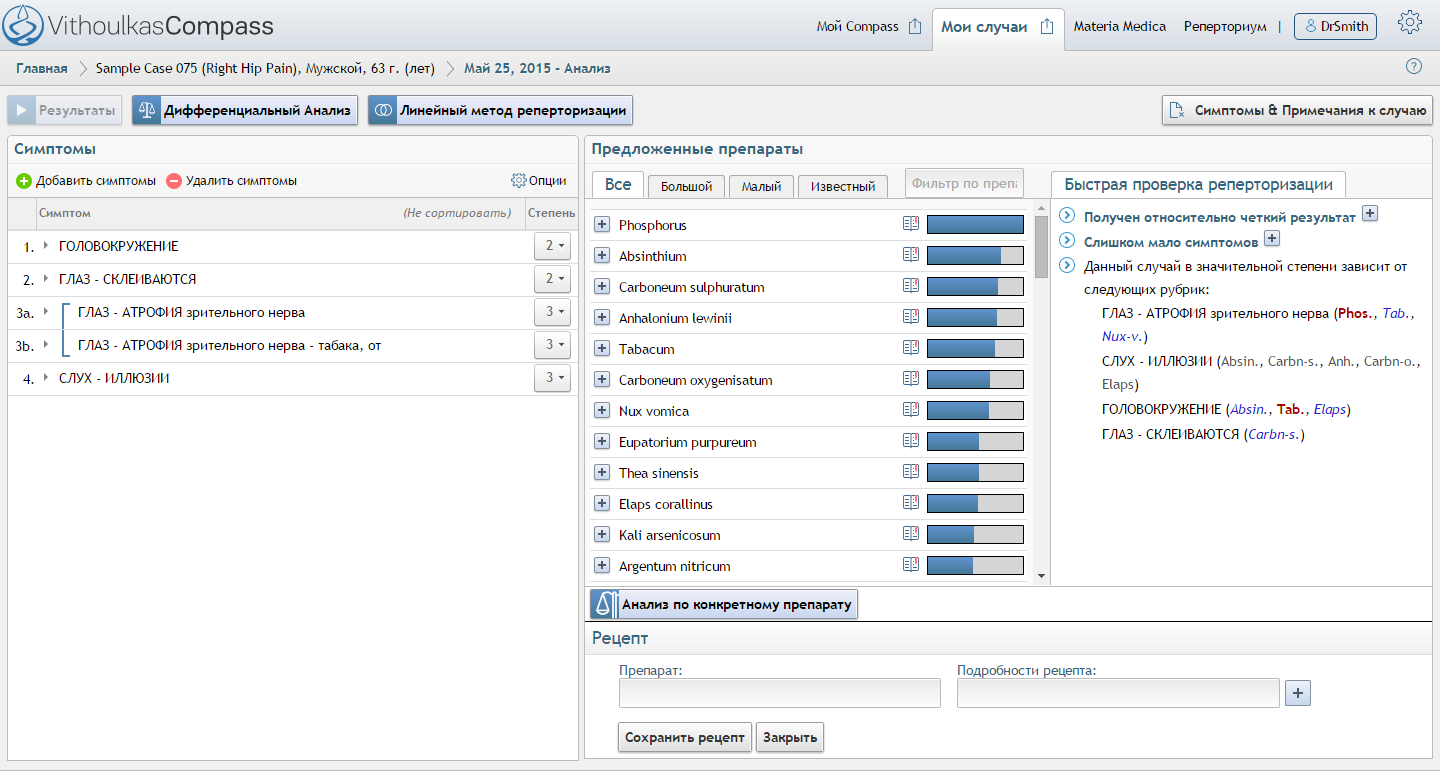The height and width of the screenshot is (771, 1440).
Task: Open degree dropdown for ГОЛОВОКРУЖЕНИЕ
Action: pyautogui.click(x=552, y=245)
